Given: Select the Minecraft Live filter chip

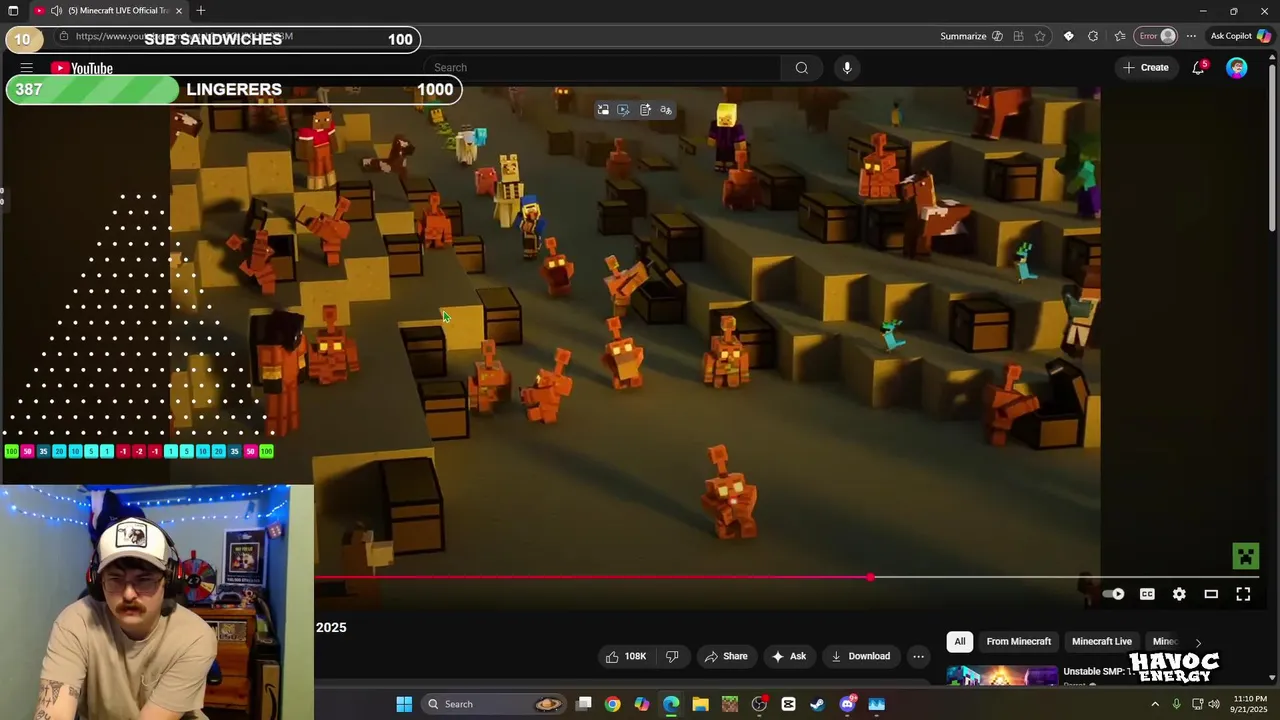Looking at the screenshot, I should pos(1102,641).
